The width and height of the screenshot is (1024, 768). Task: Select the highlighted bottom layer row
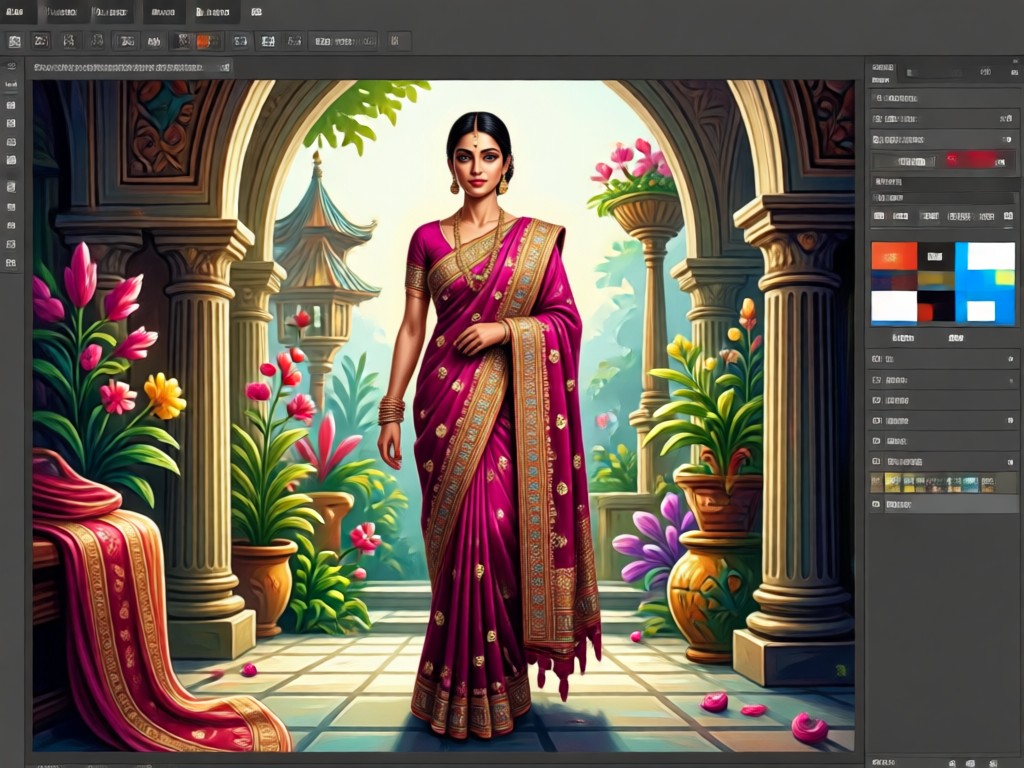944,504
